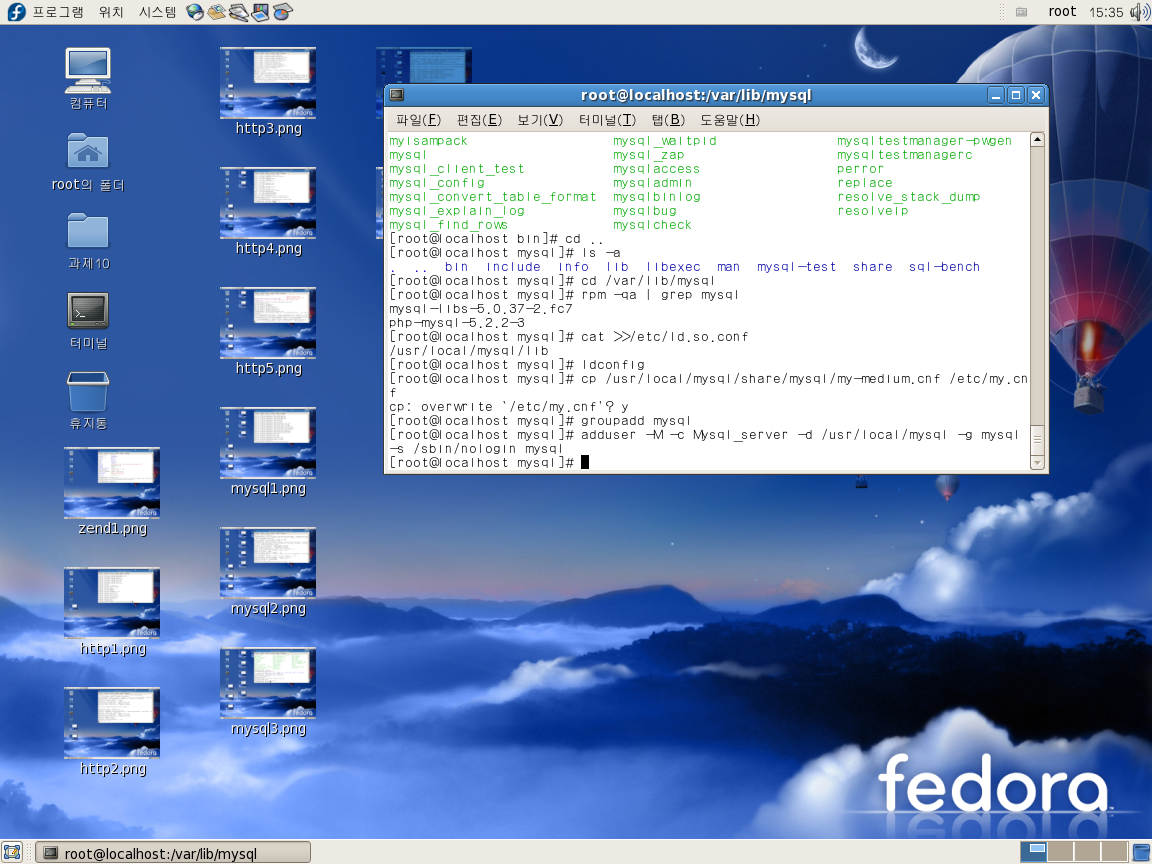Select the mysql1.png thumbnail
The height and width of the screenshot is (864, 1152).
268,442
